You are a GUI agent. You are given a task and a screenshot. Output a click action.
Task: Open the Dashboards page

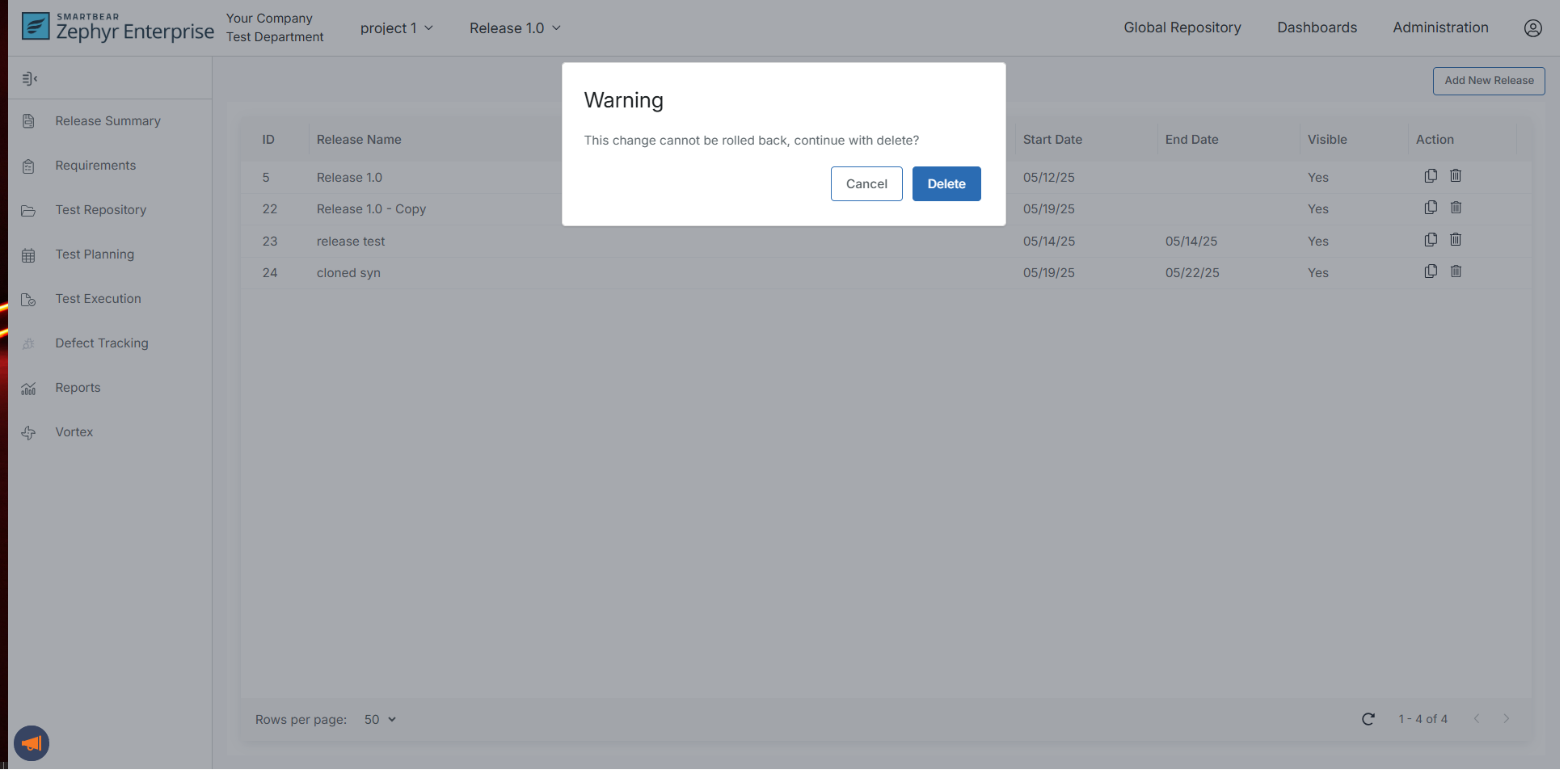[1317, 27]
